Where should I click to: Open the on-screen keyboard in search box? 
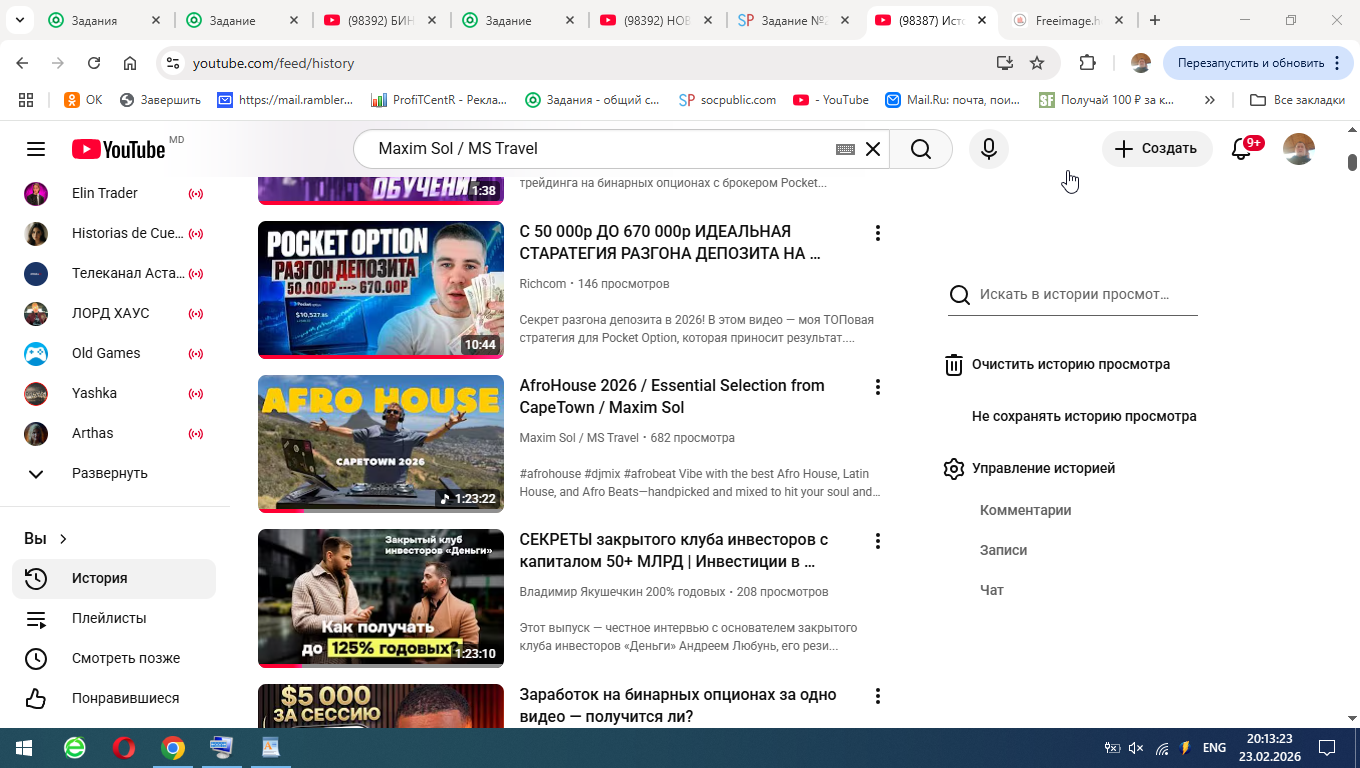click(x=845, y=149)
